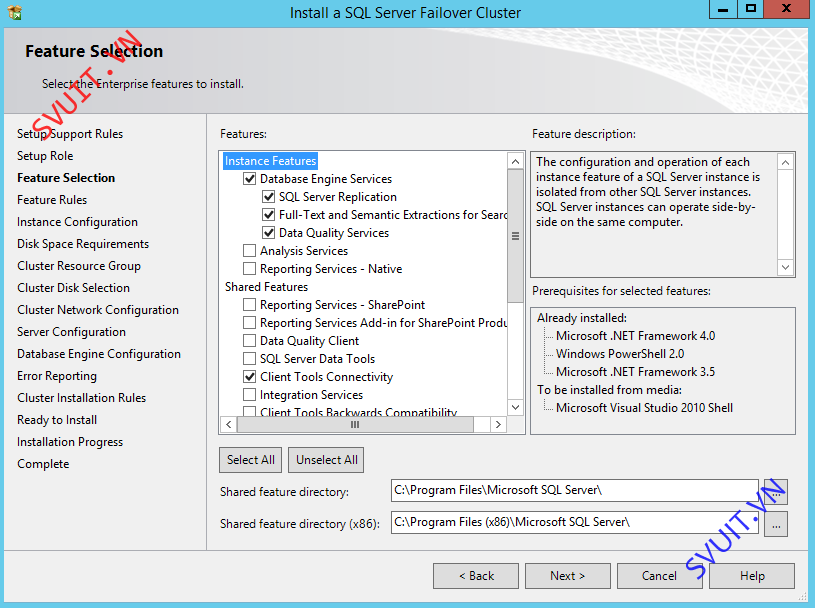815x608 pixels.
Task: Uncheck SQL Server Replication
Action: pos(268,197)
